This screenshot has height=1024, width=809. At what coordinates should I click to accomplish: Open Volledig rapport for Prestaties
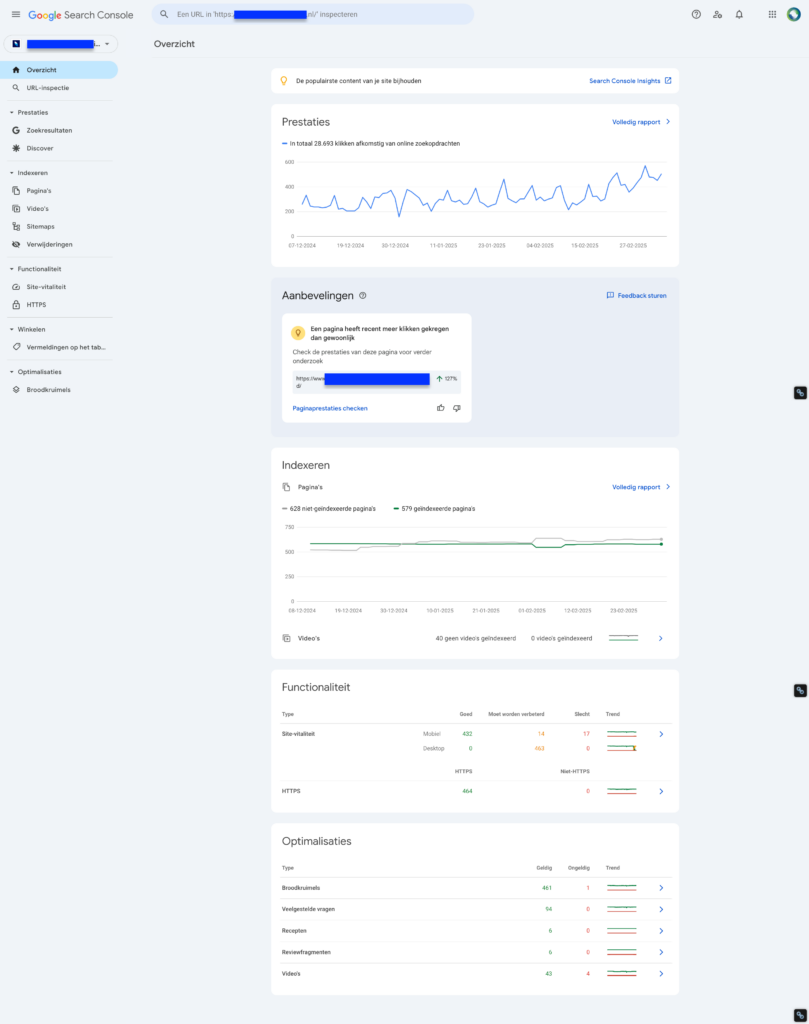641,122
